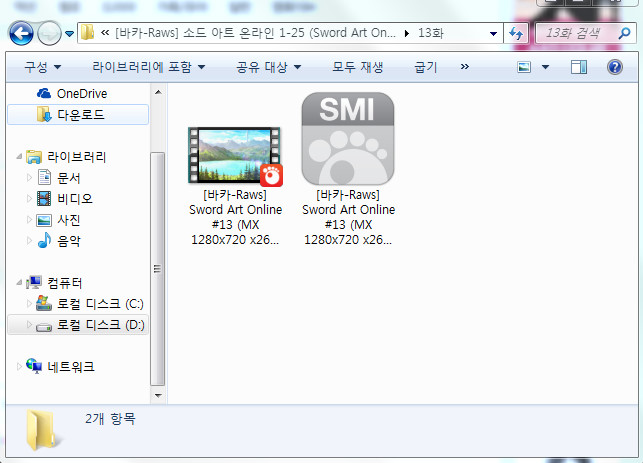The width and height of the screenshot is (643, 463).
Task: Open recent locations dropdown beside navigation arrows
Action: tap(70, 34)
